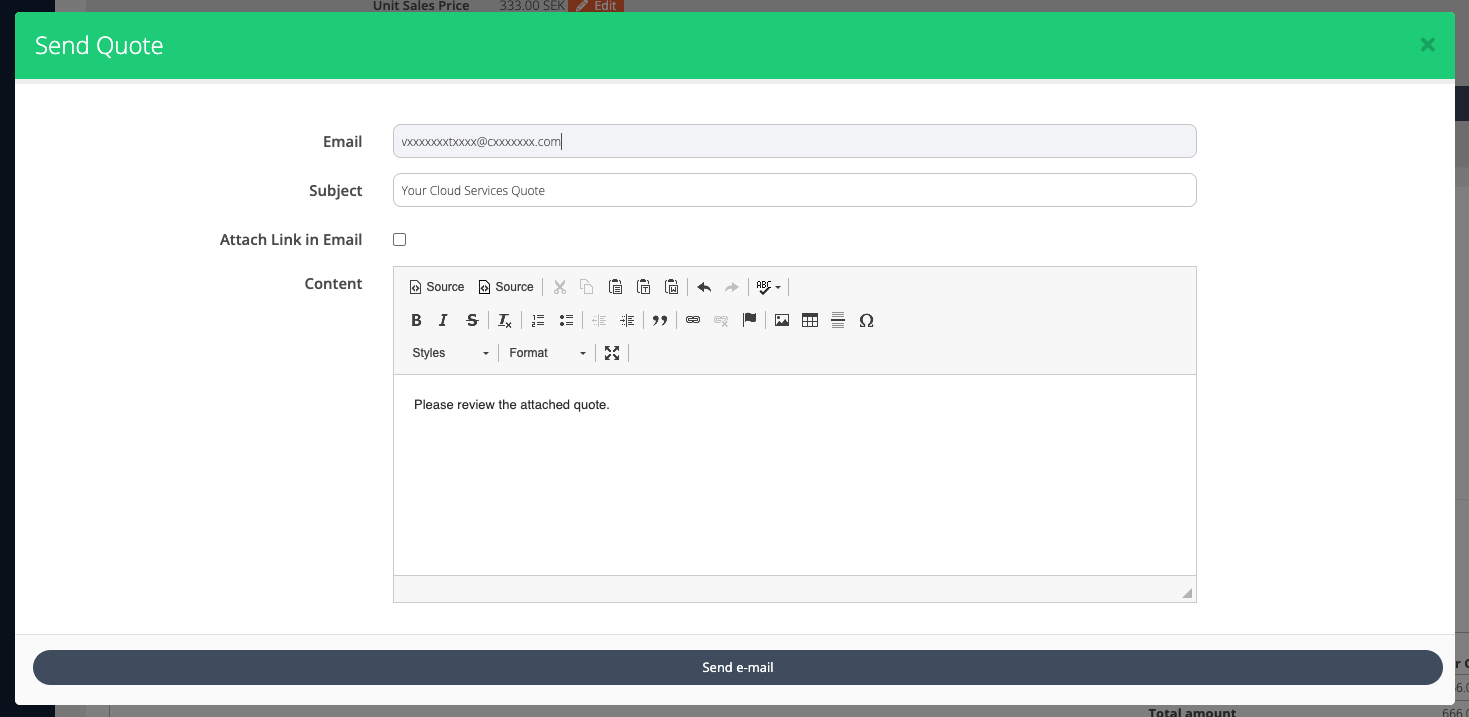Insert a bulleted list
Image resolution: width=1469 pixels, height=717 pixels.
(x=566, y=321)
